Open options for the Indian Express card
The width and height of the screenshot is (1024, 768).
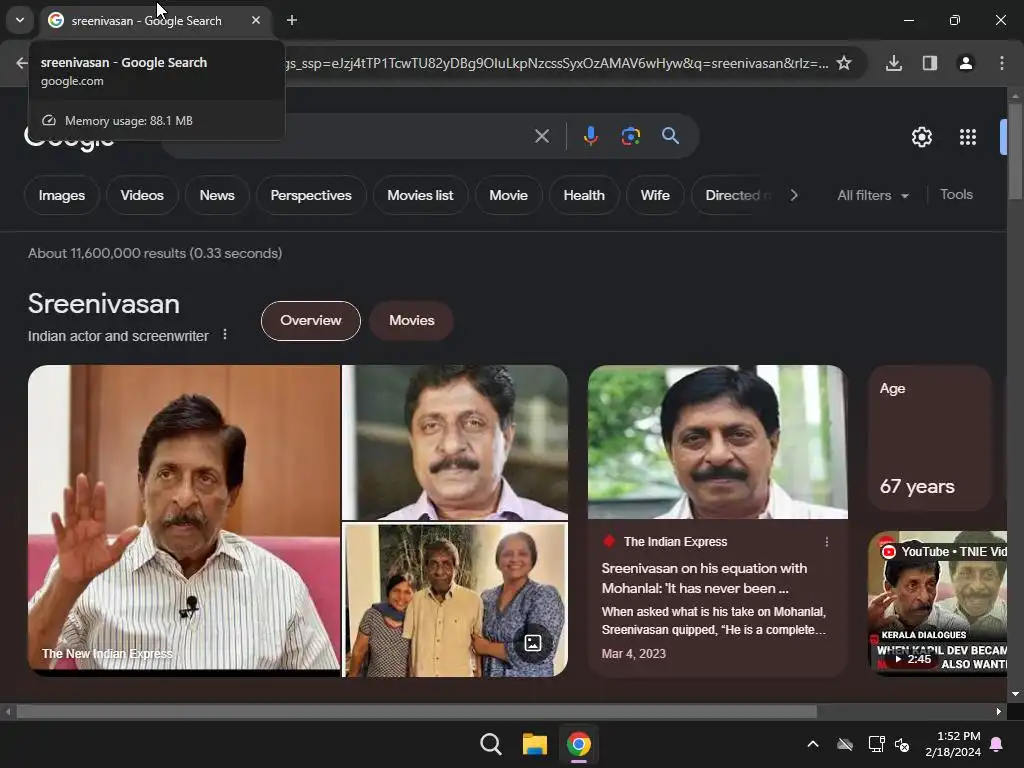tap(827, 542)
